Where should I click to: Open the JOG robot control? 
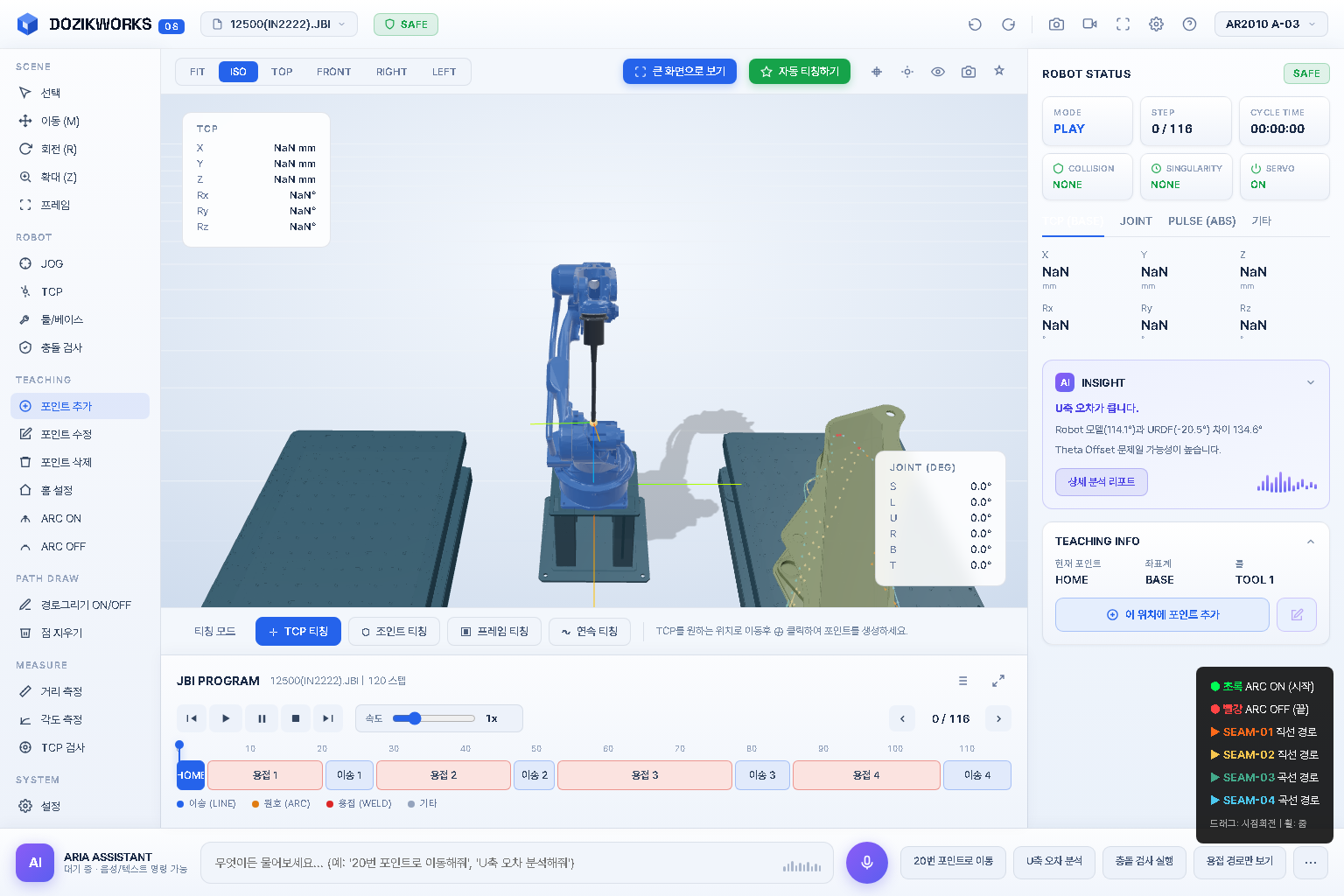(x=80, y=263)
